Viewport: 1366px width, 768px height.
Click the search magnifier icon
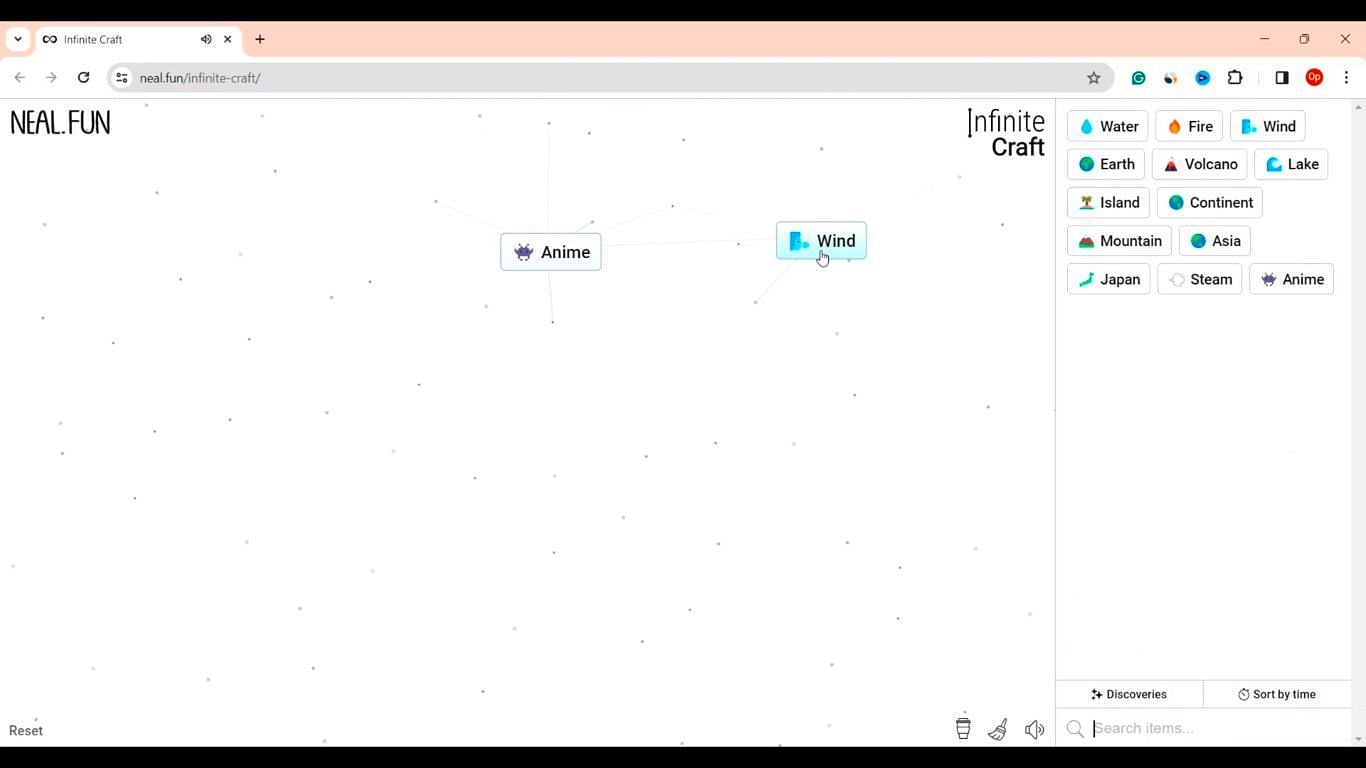click(x=1075, y=729)
